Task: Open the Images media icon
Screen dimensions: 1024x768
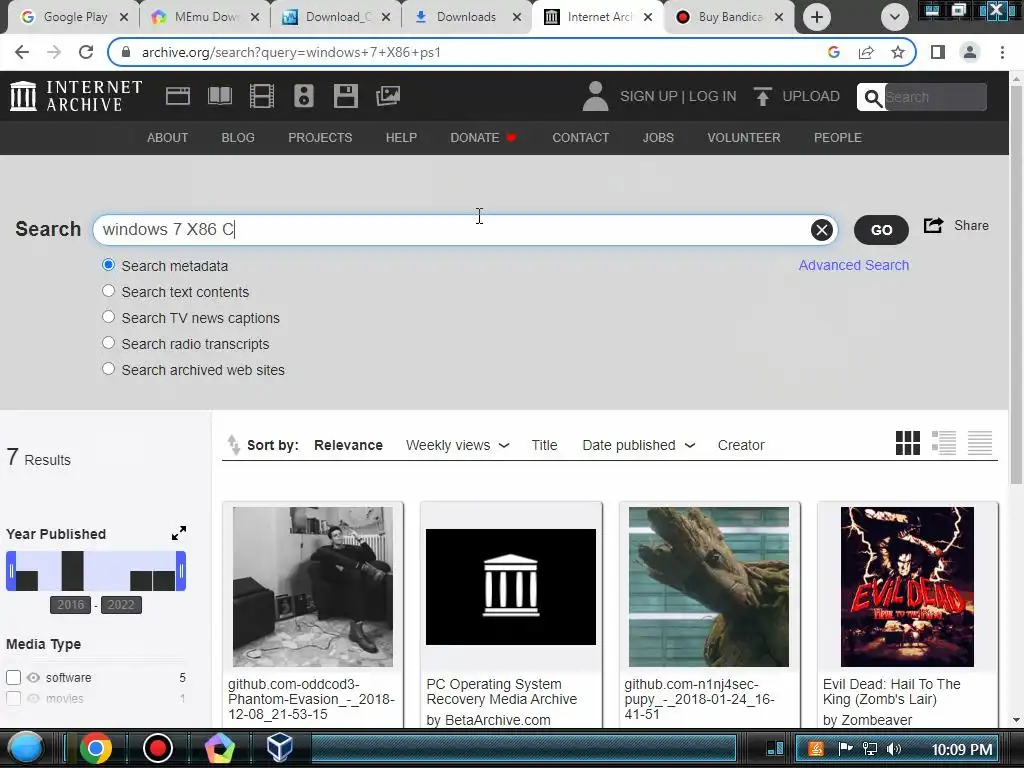Action: 388,96
